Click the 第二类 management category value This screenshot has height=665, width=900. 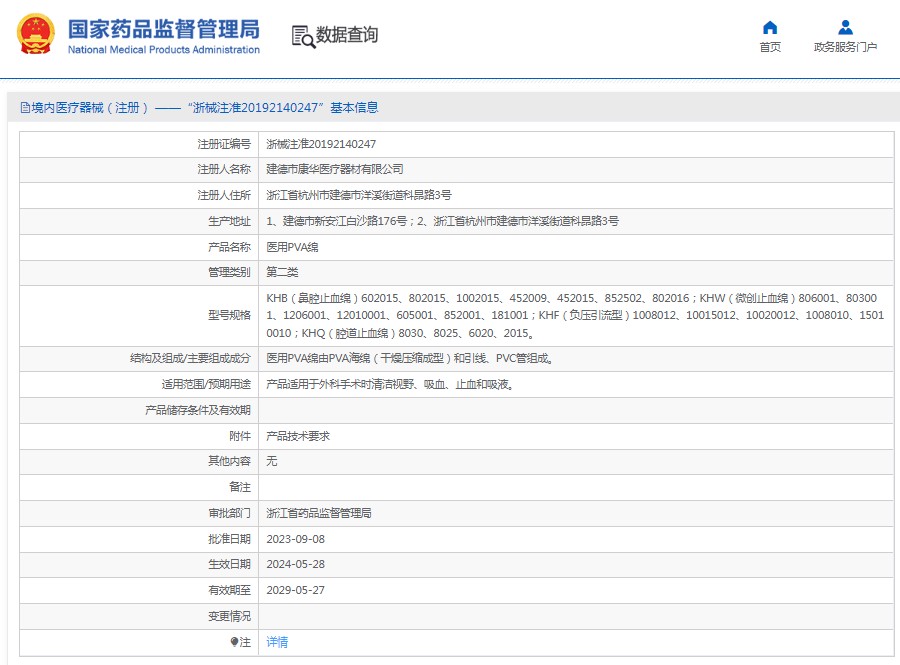282,272
